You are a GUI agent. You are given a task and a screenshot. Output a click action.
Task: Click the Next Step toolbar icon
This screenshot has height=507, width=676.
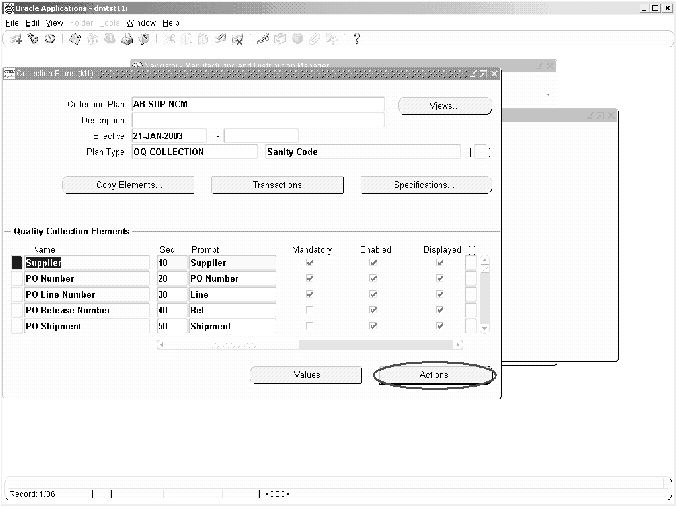tap(92, 39)
